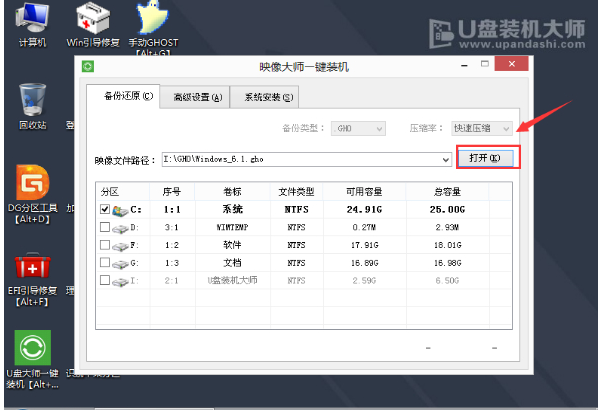Uncheck the C: system partition checkbox

[105, 209]
